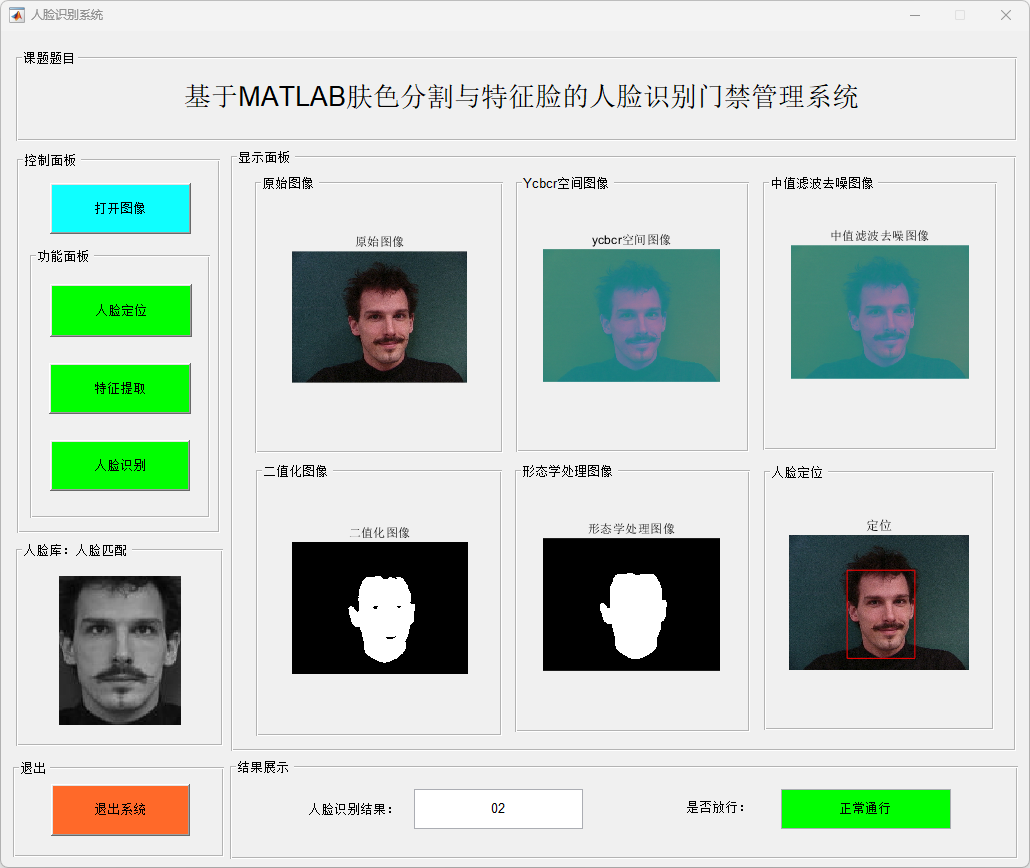Click the 是否放行： label
This screenshot has width=1030, height=868.
tap(716, 808)
